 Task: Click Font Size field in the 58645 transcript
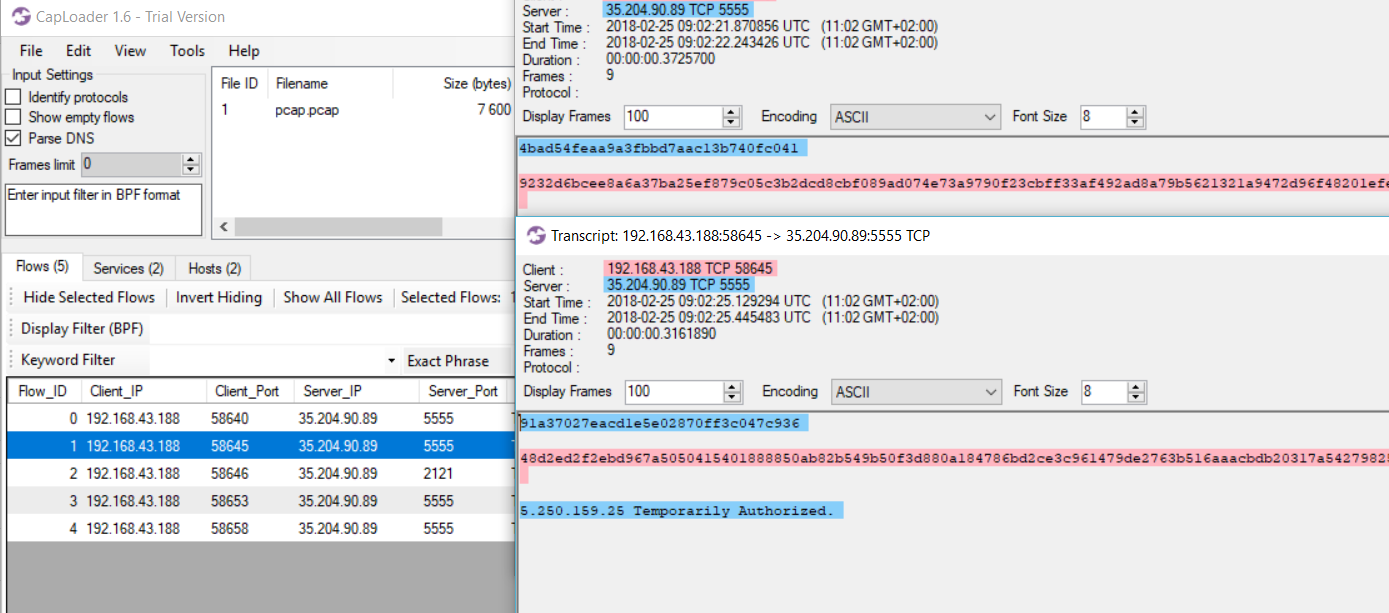[1103, 392]
